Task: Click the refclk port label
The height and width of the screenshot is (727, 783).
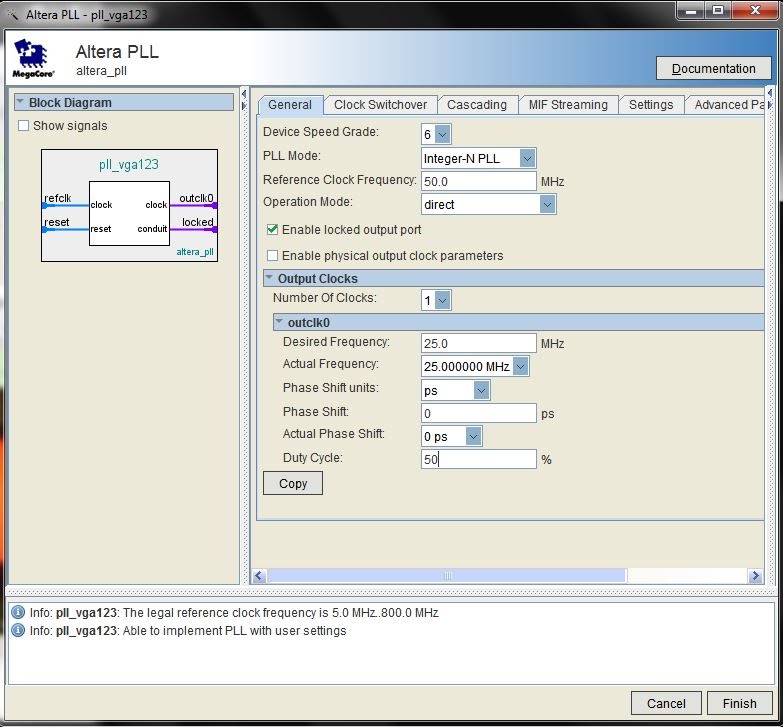Action: [57, 198]
